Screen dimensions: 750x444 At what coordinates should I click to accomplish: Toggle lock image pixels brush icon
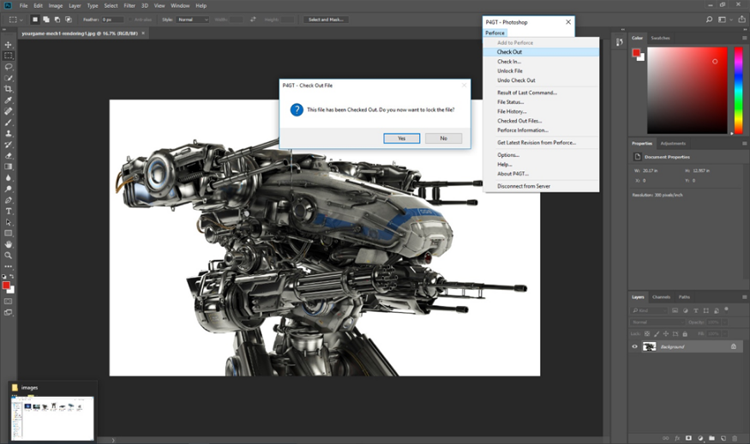(657, 334)
